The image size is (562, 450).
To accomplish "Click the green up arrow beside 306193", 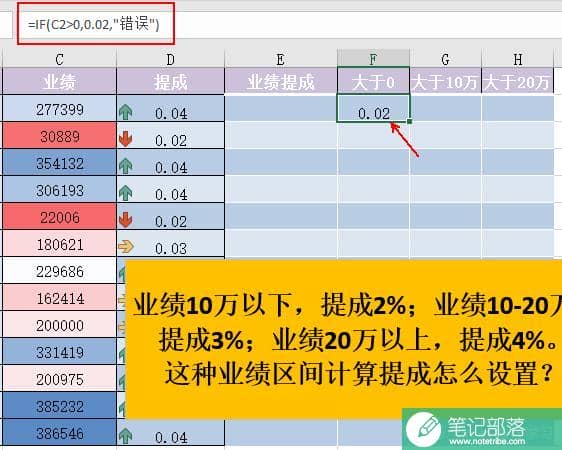I will pos(125,193).
